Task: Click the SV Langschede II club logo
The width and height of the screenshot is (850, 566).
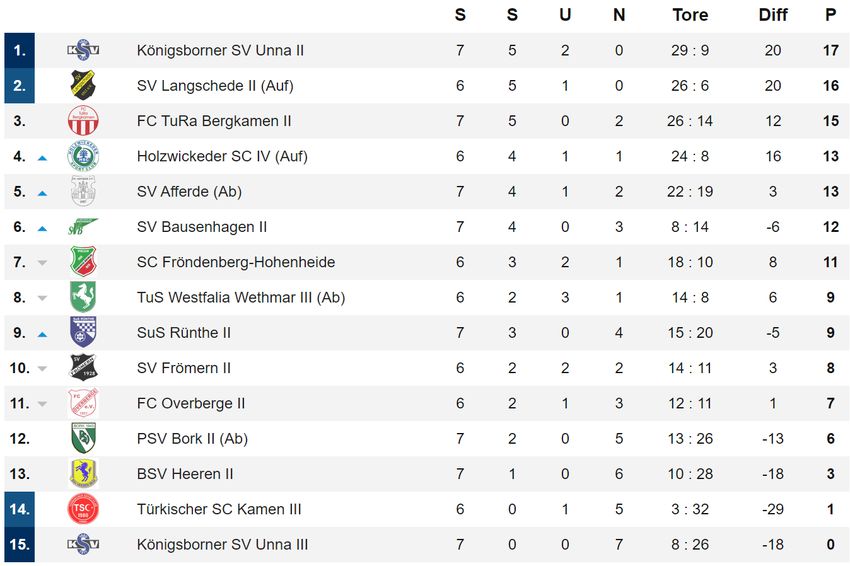Action: (x=83, y=85)
